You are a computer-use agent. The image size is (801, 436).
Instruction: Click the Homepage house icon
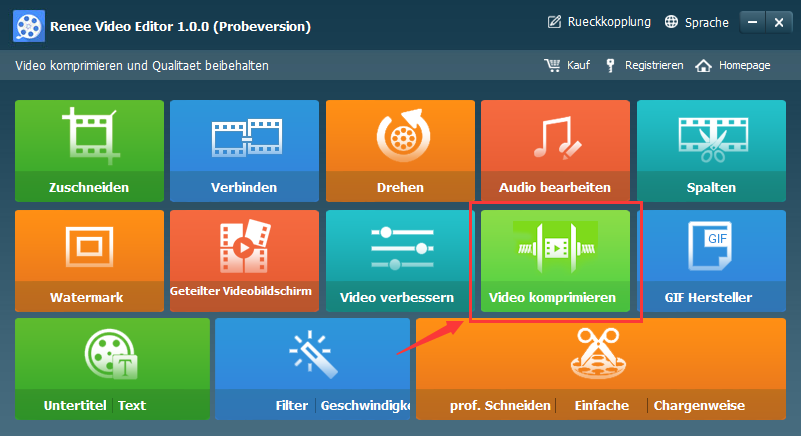coord(703,65)
